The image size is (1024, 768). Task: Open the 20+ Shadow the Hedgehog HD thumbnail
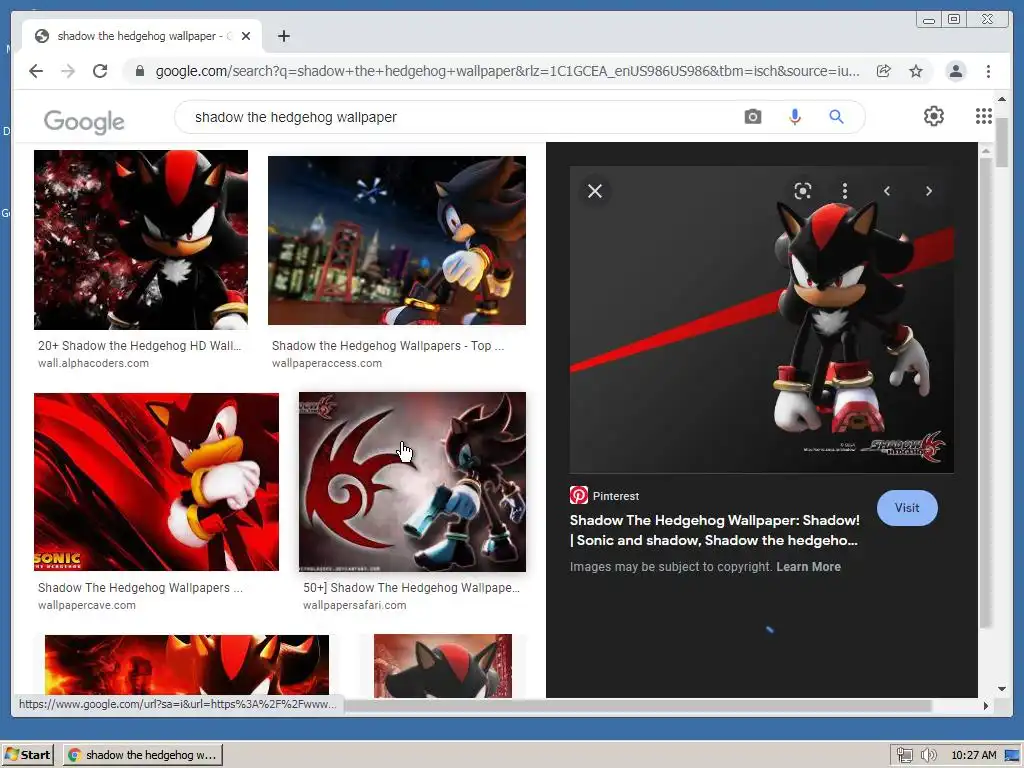tap(140, 240)
